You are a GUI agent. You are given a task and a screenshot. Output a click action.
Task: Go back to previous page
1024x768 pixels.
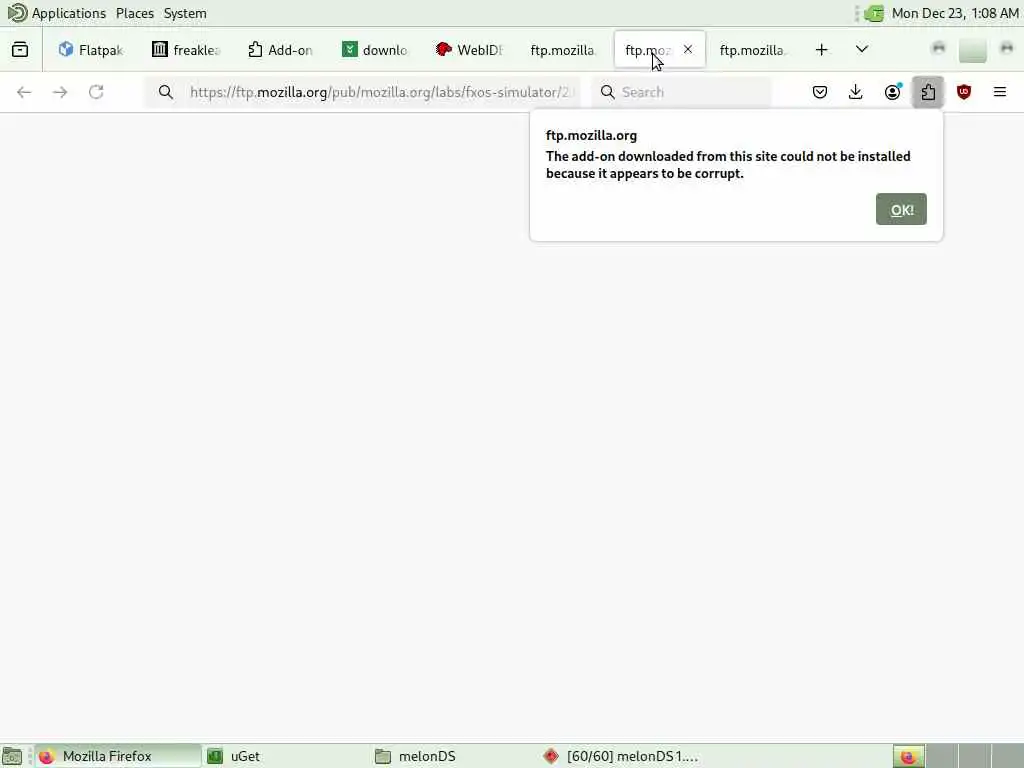tap(24, 92)
